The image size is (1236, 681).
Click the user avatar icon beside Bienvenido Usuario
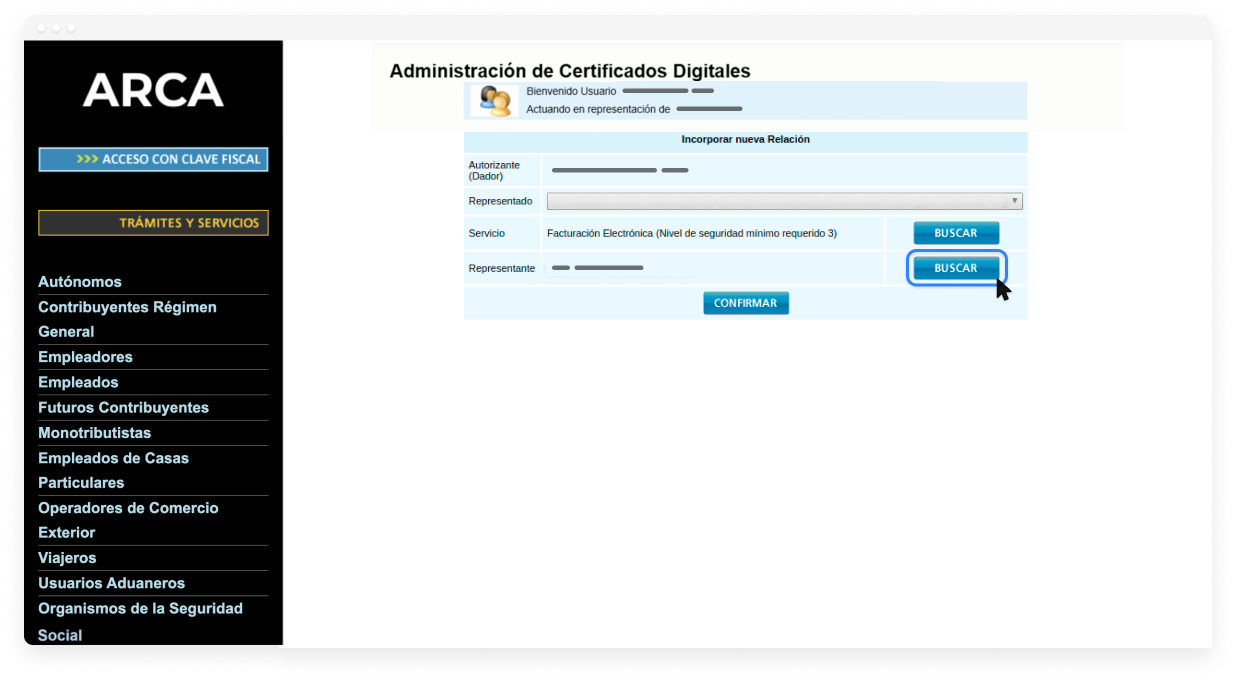pos(495,100)
